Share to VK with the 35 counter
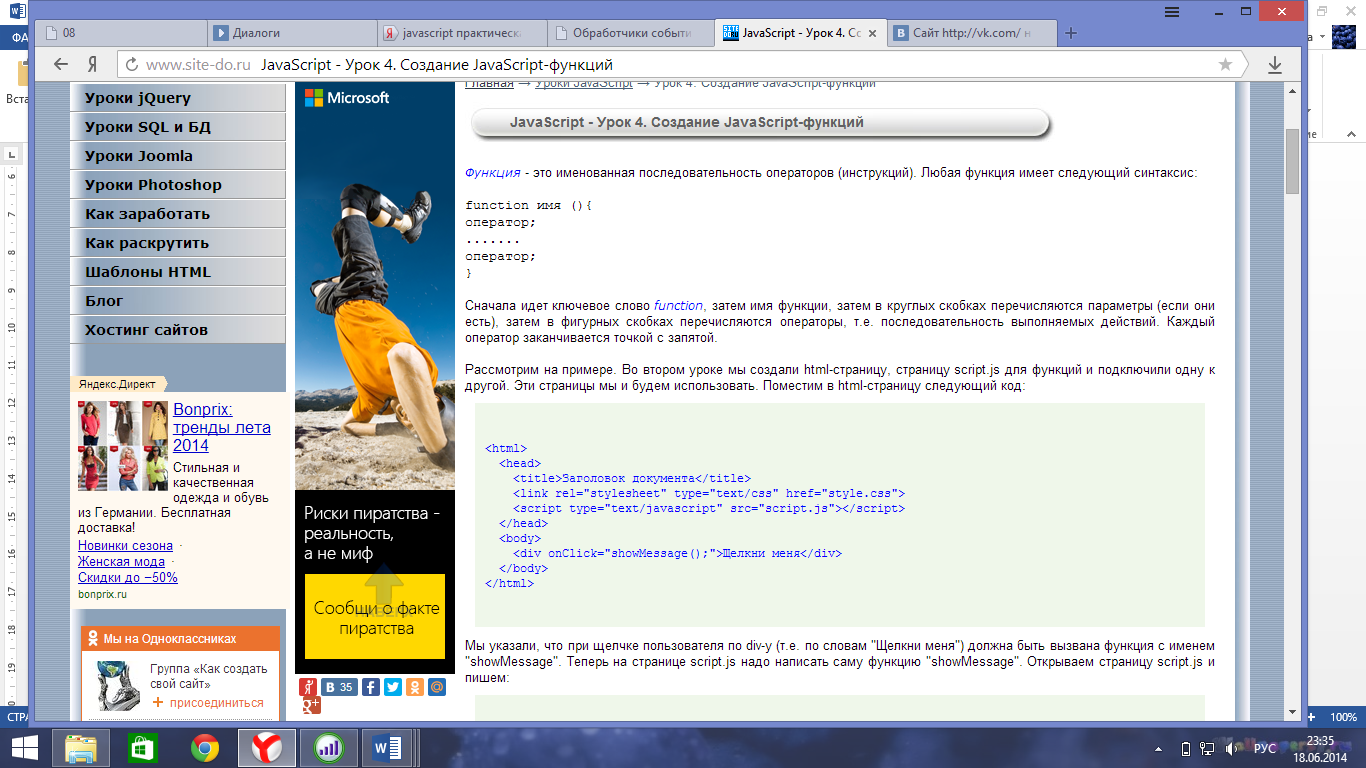1366x768 pixels. pyautogui.click(x=340, y=687)
